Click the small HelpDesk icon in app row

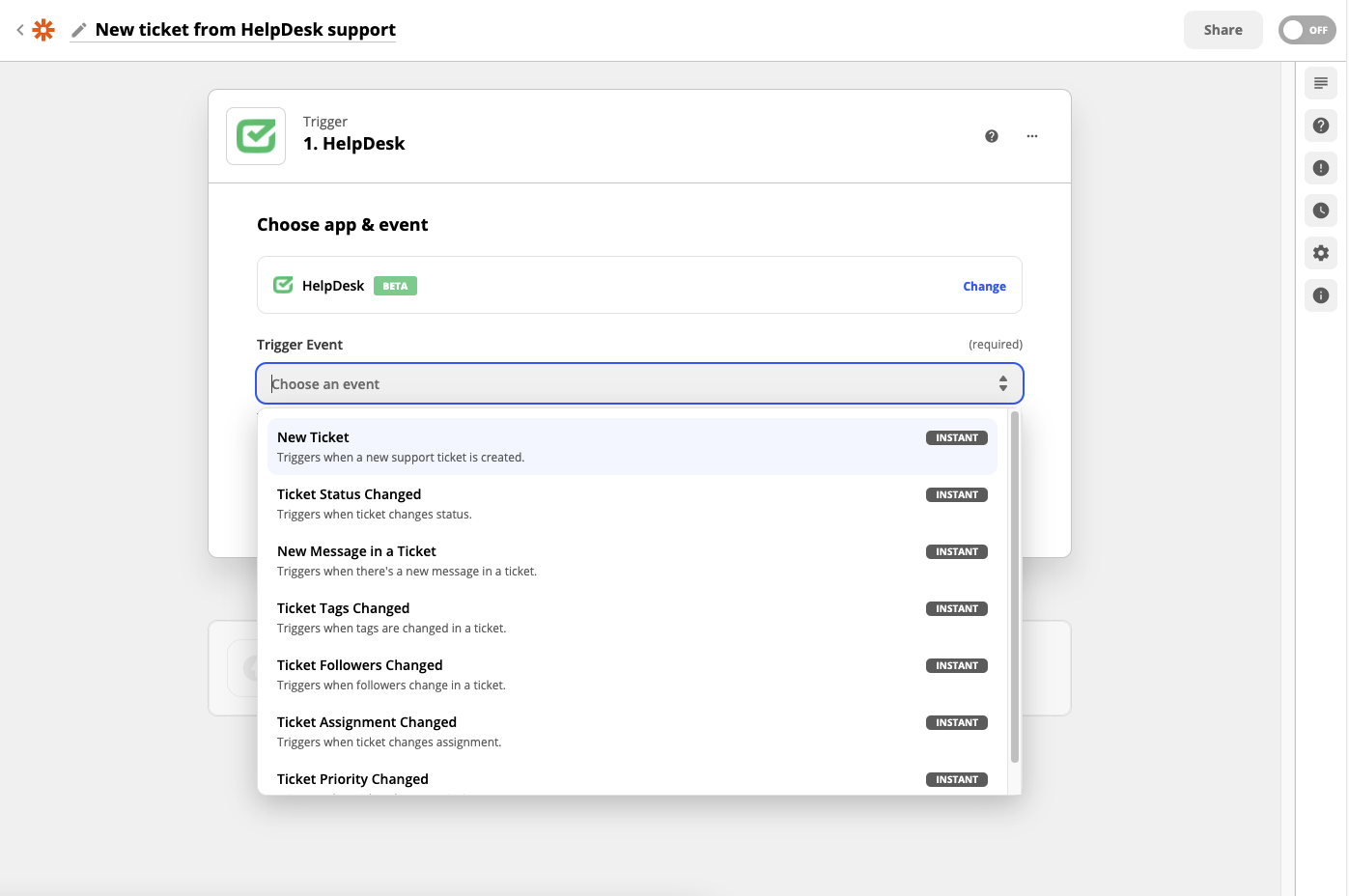pyautogui.click(x=283, y=285)
